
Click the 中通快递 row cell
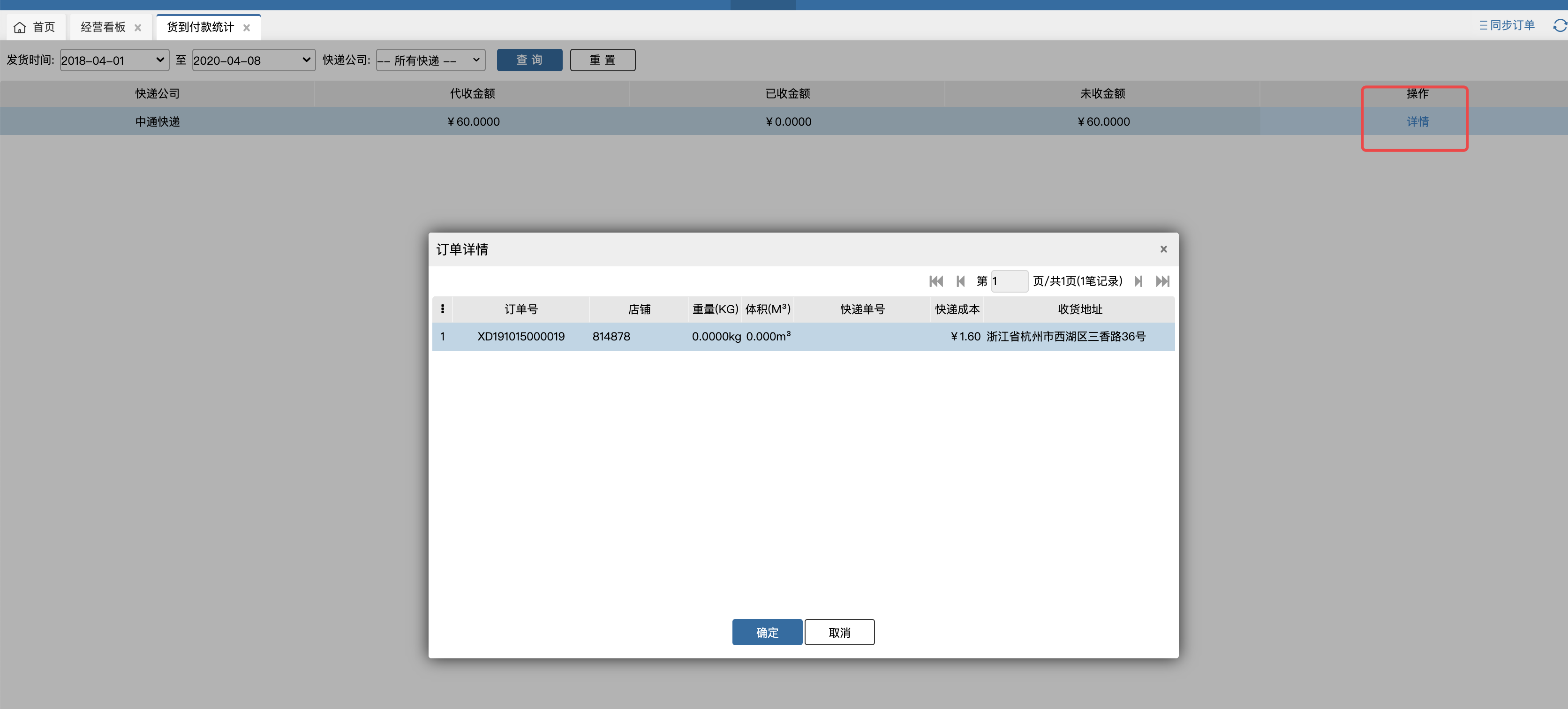(158, 122)
